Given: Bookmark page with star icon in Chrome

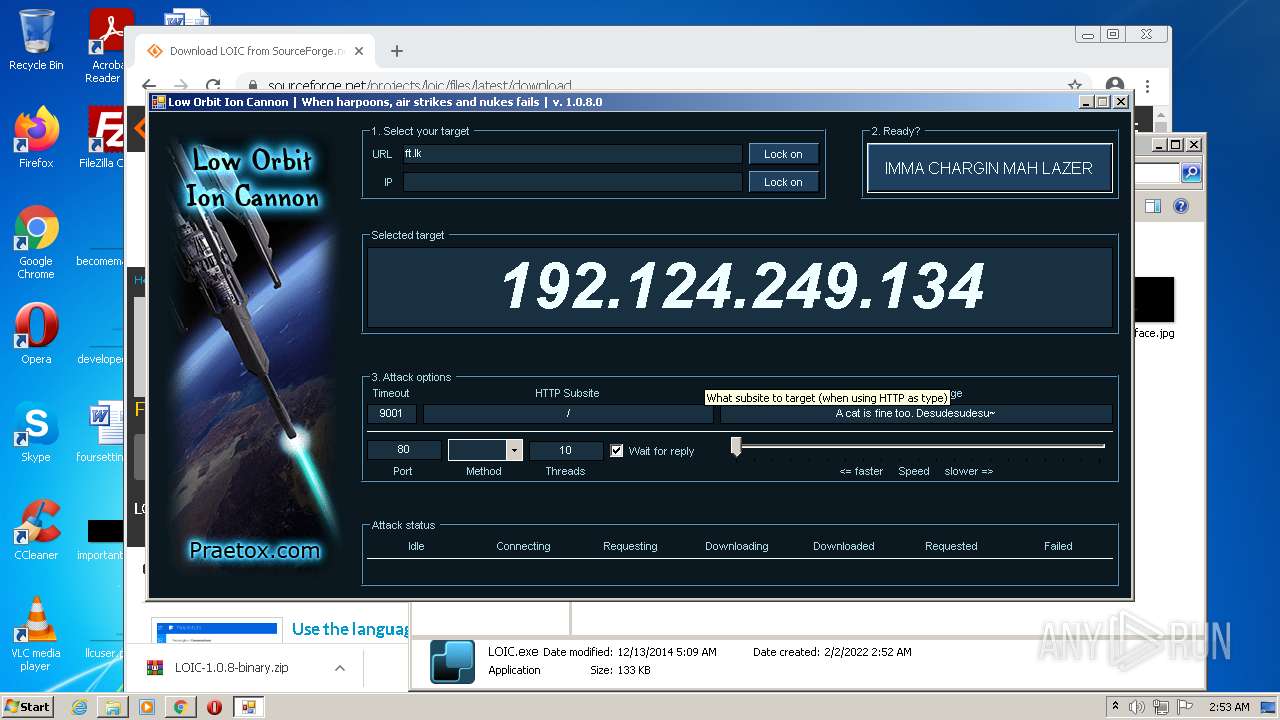Looking at the screenshot, I should coord(1075,86).
